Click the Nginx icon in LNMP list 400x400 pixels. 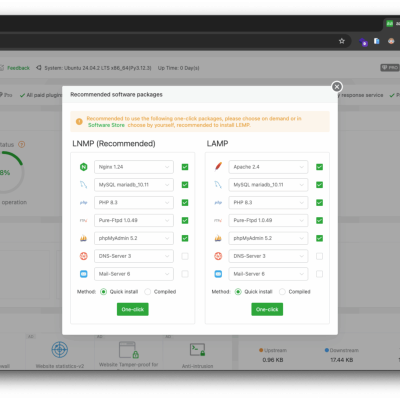[x=84, y=167]
